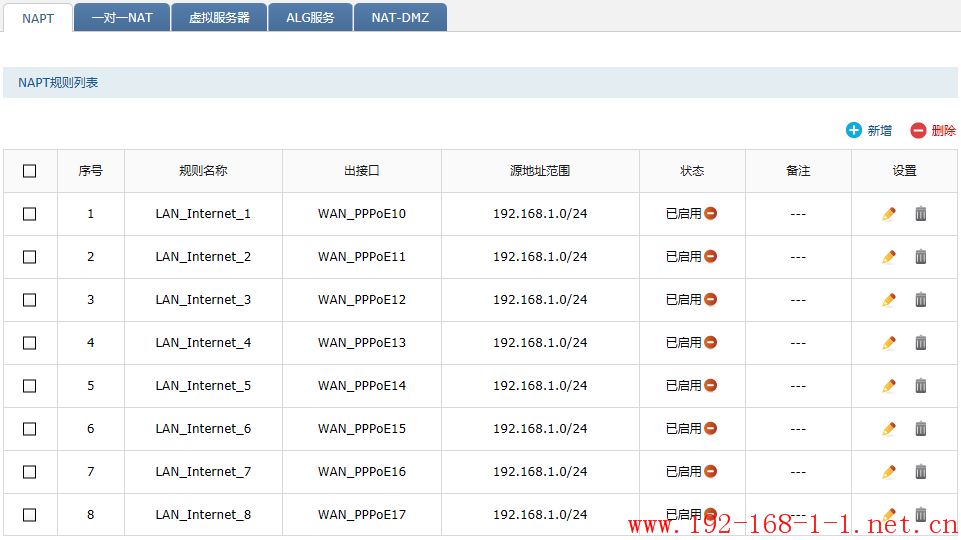961x540 pixels.
Task: Select WAN_PPPoE17 interface cell
Action: 362,514
